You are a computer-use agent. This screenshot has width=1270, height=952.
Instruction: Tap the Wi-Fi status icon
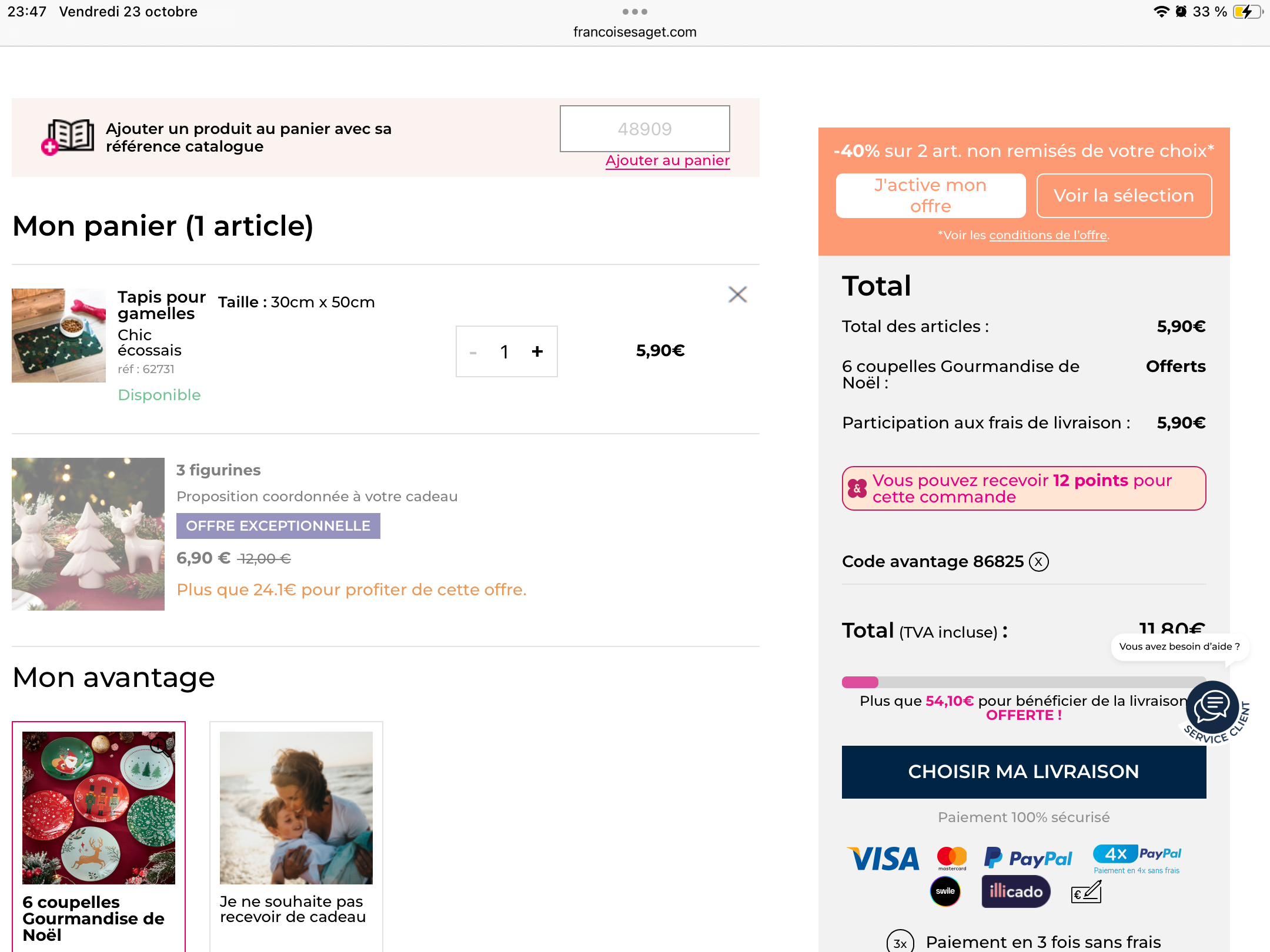pos(1161,12)
